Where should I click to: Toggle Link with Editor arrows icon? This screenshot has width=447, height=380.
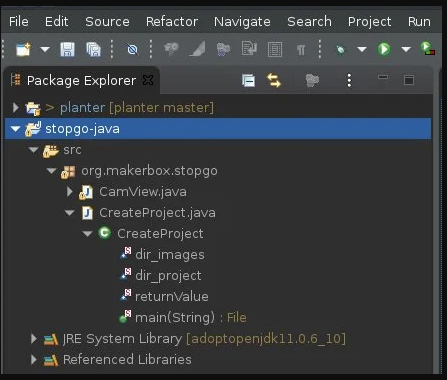pyautogui.click(x=274, y=80)
